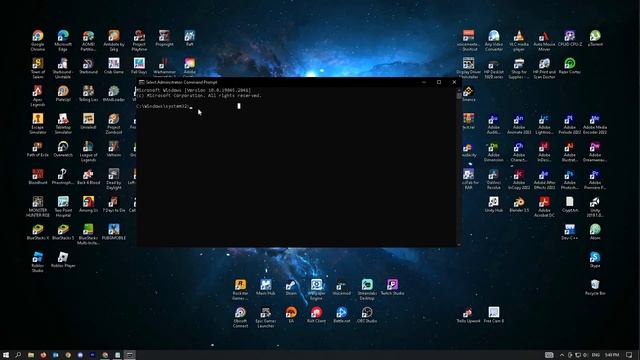Select the Adobe Acrobat DC desktop icon

[544, 207]
